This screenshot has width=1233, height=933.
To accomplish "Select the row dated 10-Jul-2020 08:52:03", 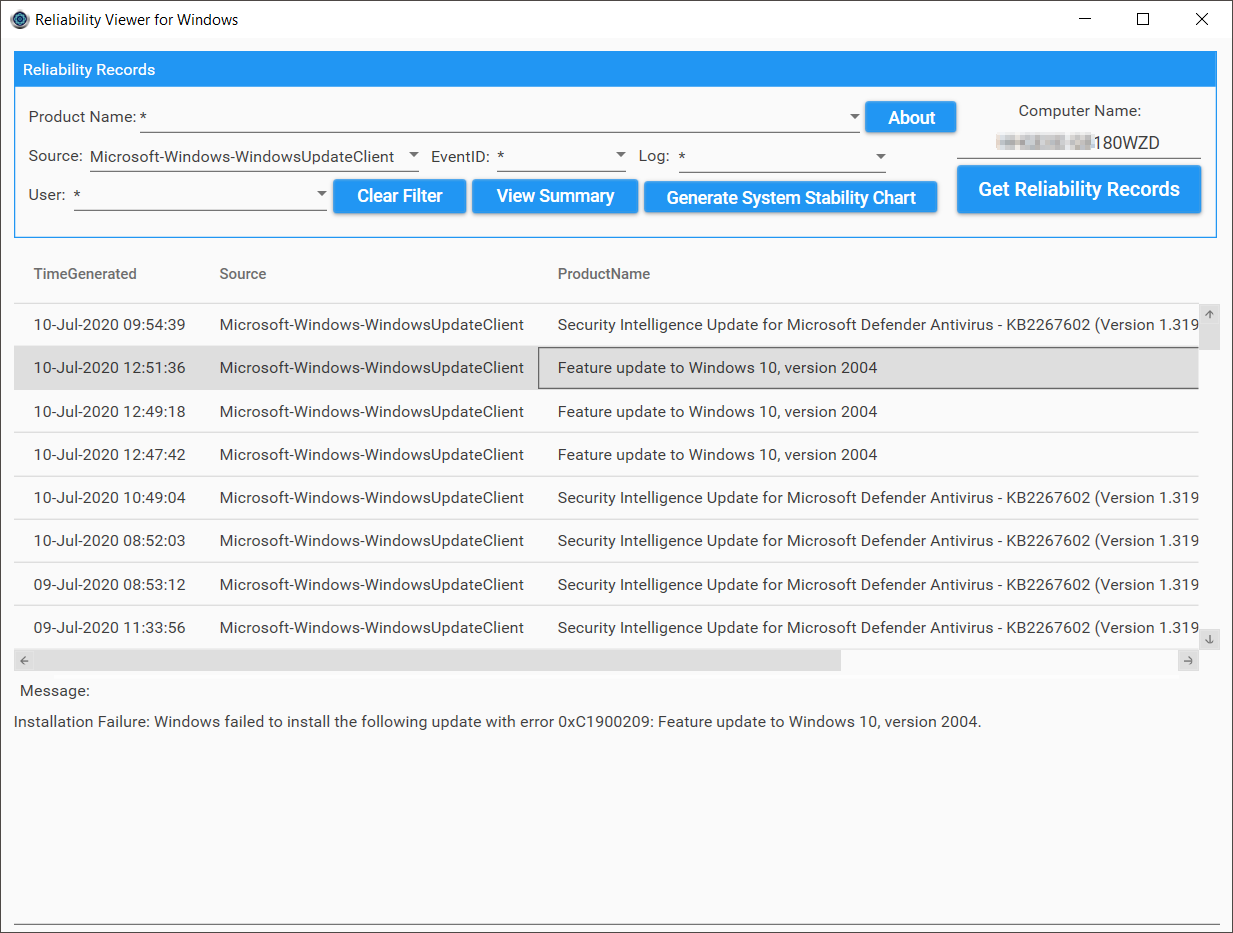I will (x=606, y=541).
